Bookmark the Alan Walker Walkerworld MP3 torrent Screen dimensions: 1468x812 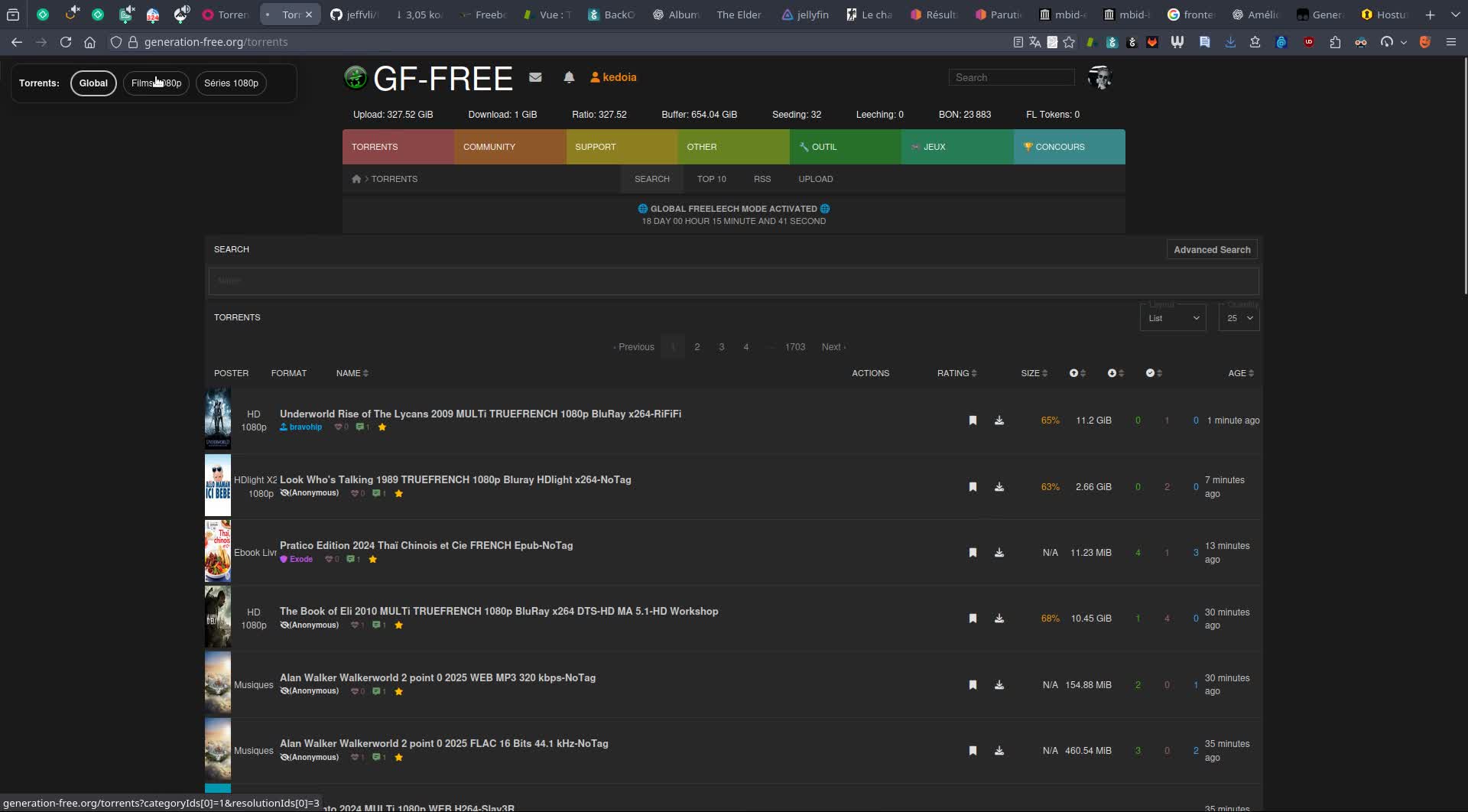(x=973, y=685)
